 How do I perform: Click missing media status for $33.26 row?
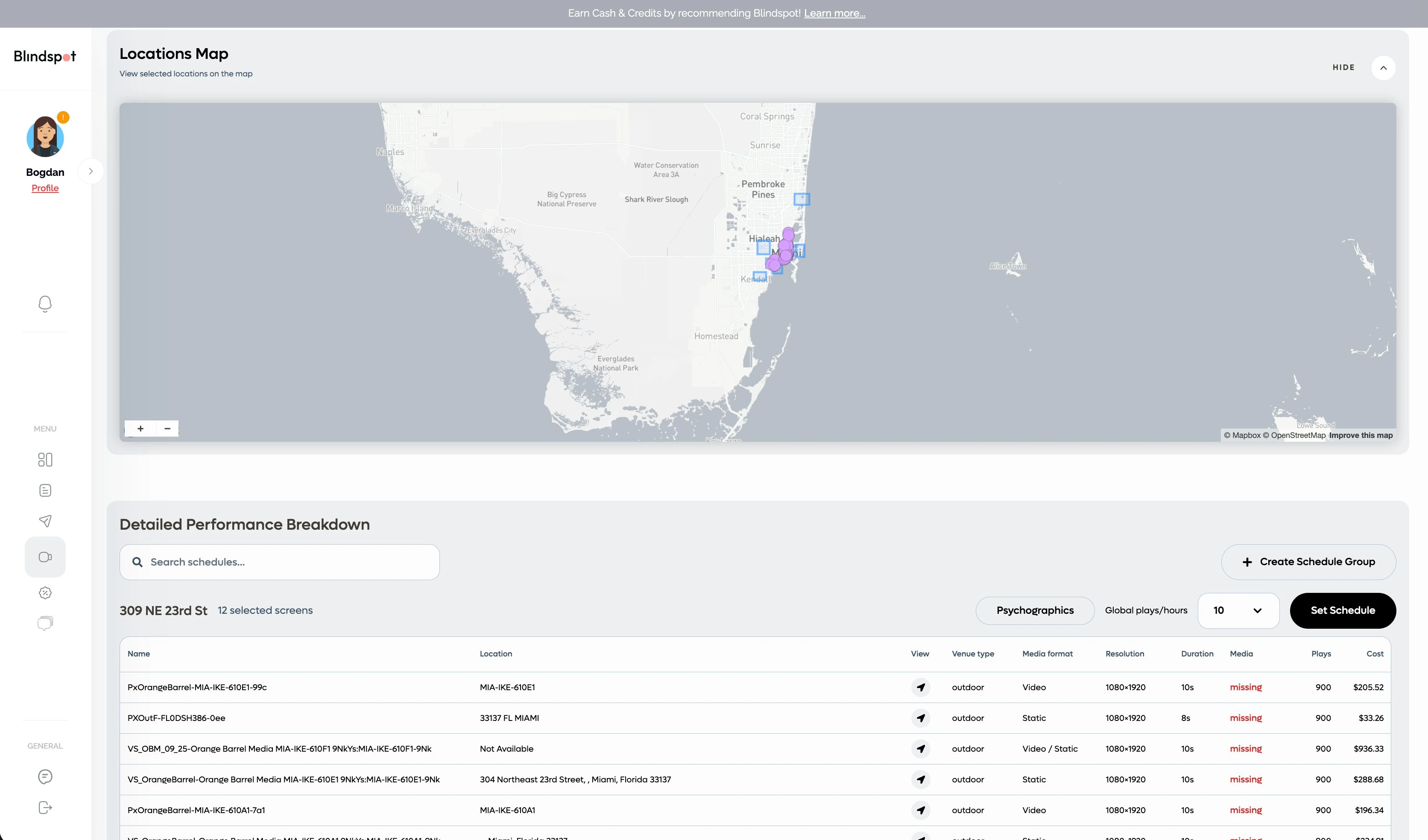click(x=1246, y=718)
